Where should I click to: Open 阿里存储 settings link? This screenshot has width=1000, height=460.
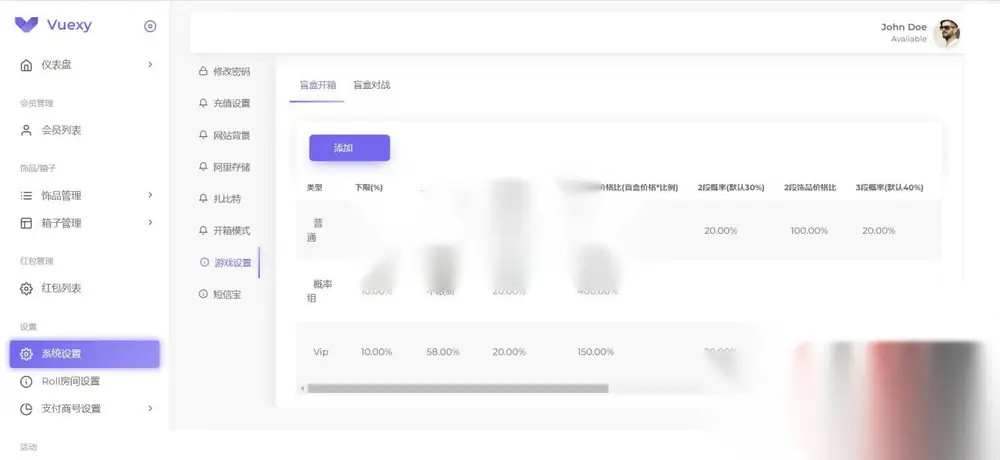click(232, 167)
